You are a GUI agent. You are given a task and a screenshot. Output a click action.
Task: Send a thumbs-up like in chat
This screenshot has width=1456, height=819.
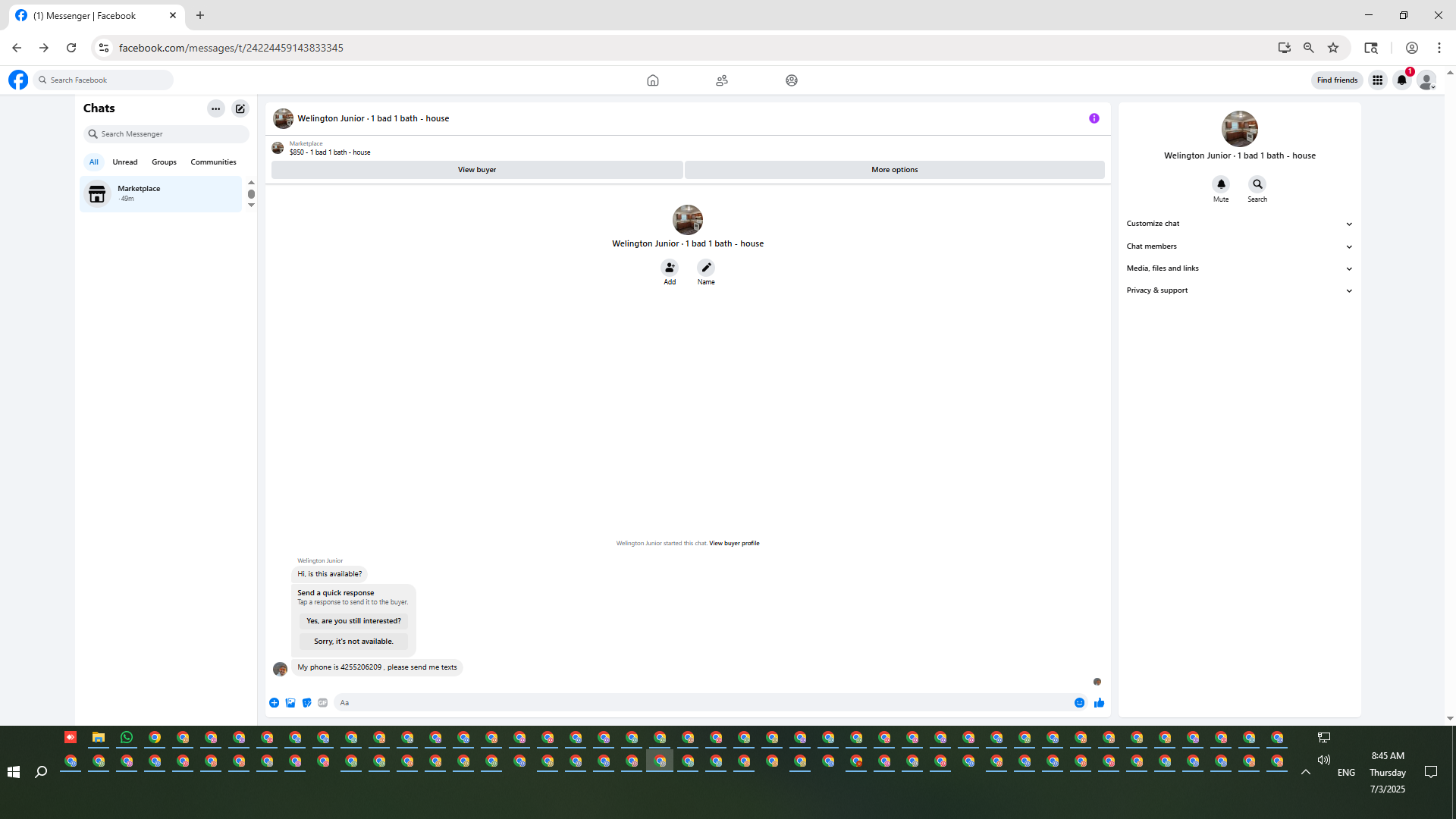pyautogui.click(x=1099, y=703)
